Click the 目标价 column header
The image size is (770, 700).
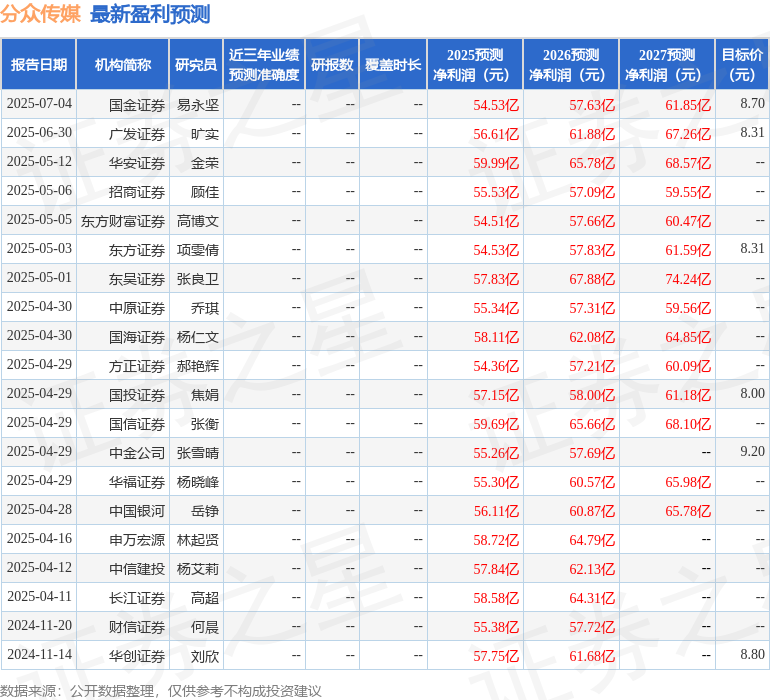tap(742, 64)
